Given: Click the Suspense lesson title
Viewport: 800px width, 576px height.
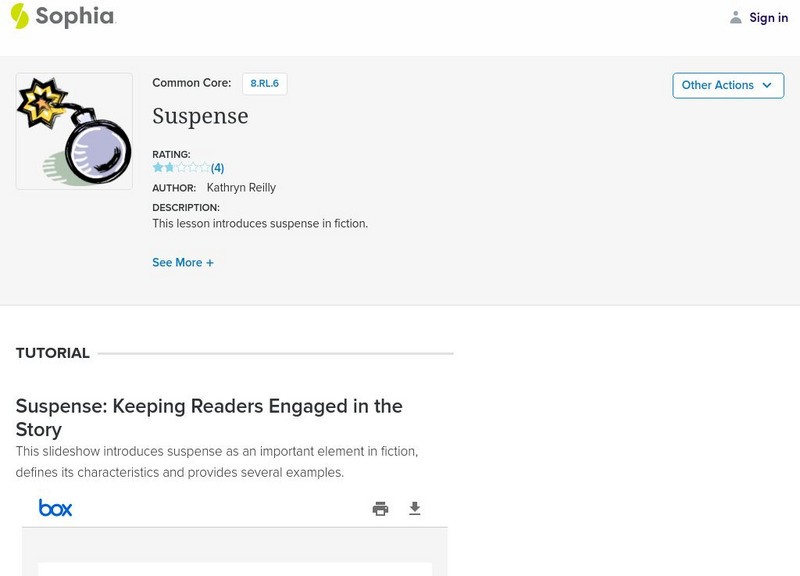Looking at the screenshot, I should pos(200,116).
